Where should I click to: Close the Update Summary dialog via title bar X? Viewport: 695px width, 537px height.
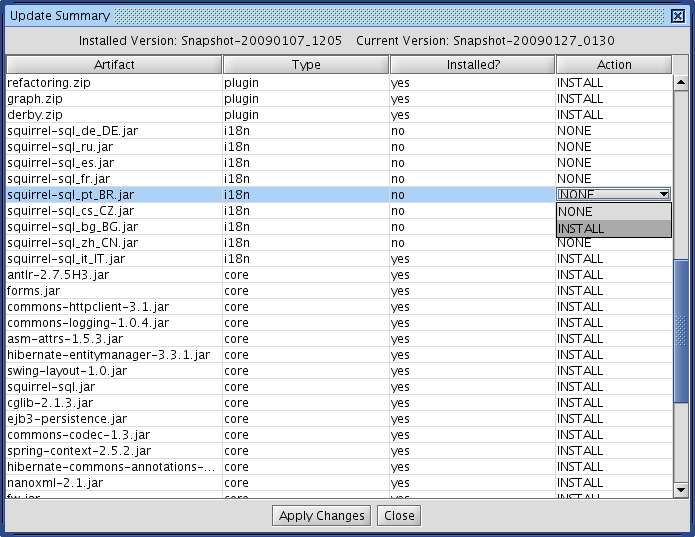[x=677, y=16]
